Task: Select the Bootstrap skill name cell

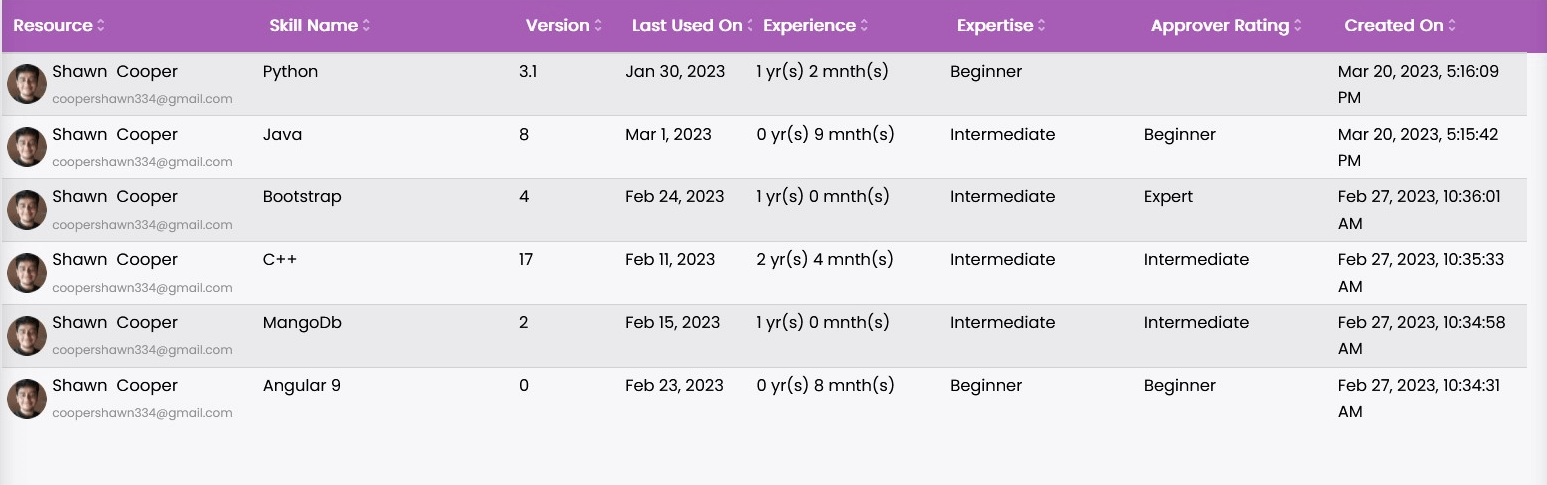Action: point(302,197)
